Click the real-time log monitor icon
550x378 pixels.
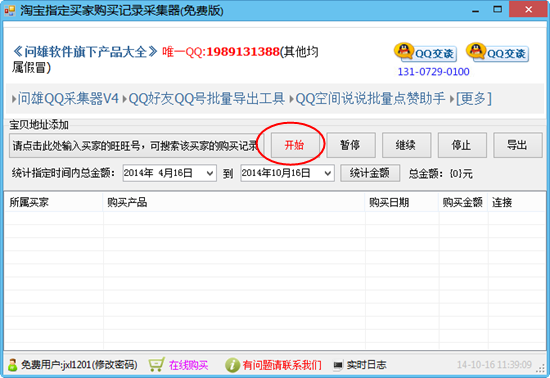pyautogui.click(x=338, y=365)
